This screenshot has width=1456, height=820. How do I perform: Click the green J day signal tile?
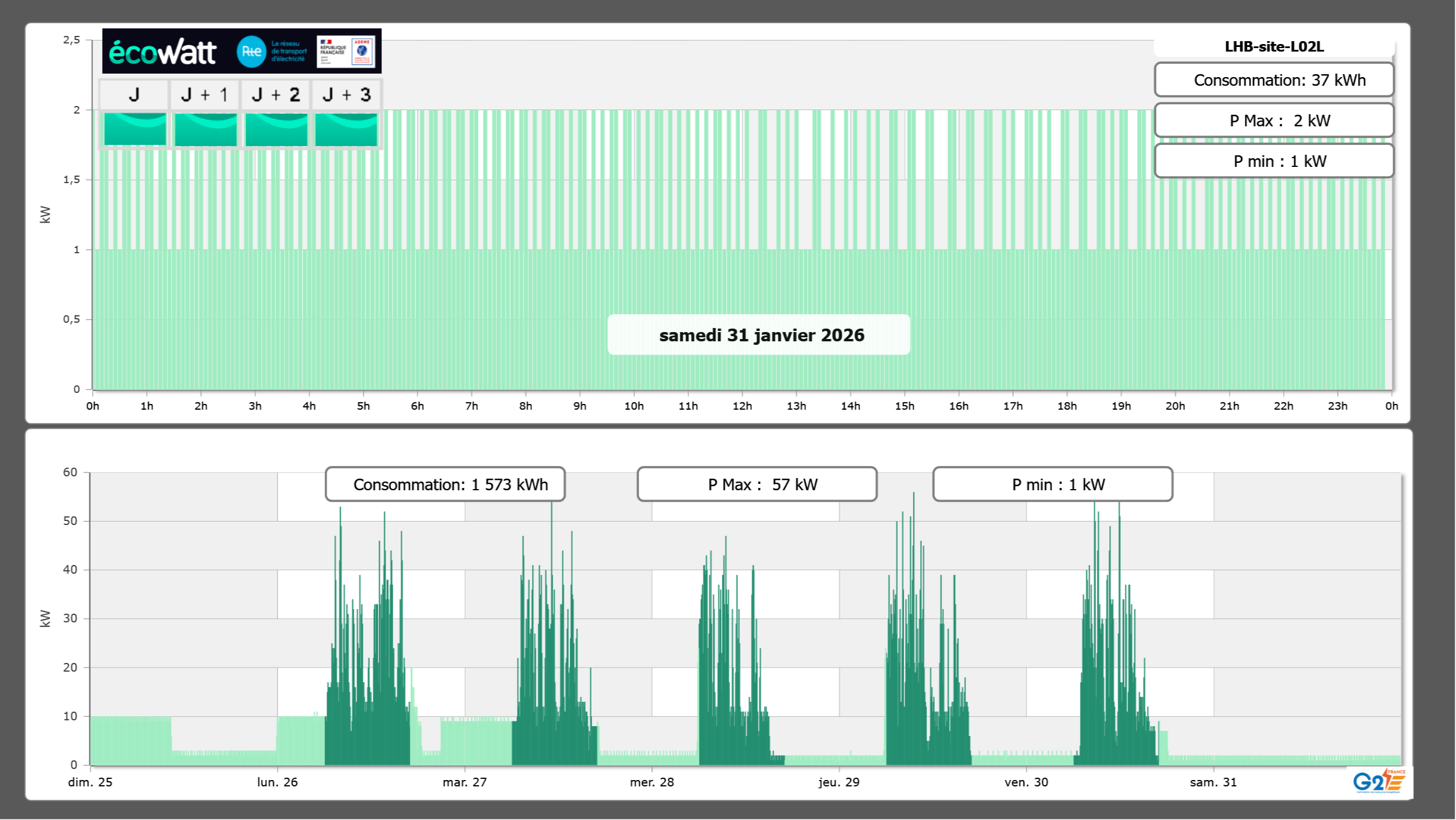tap(135, 129)
